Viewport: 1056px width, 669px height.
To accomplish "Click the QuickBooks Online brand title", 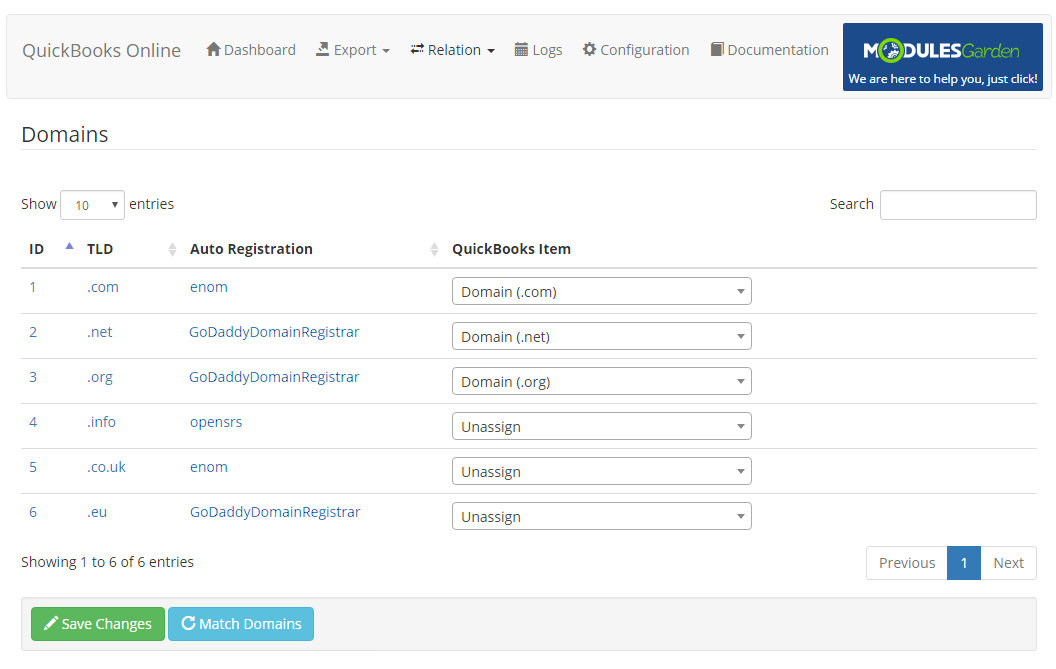I will (x=101, y=51).
